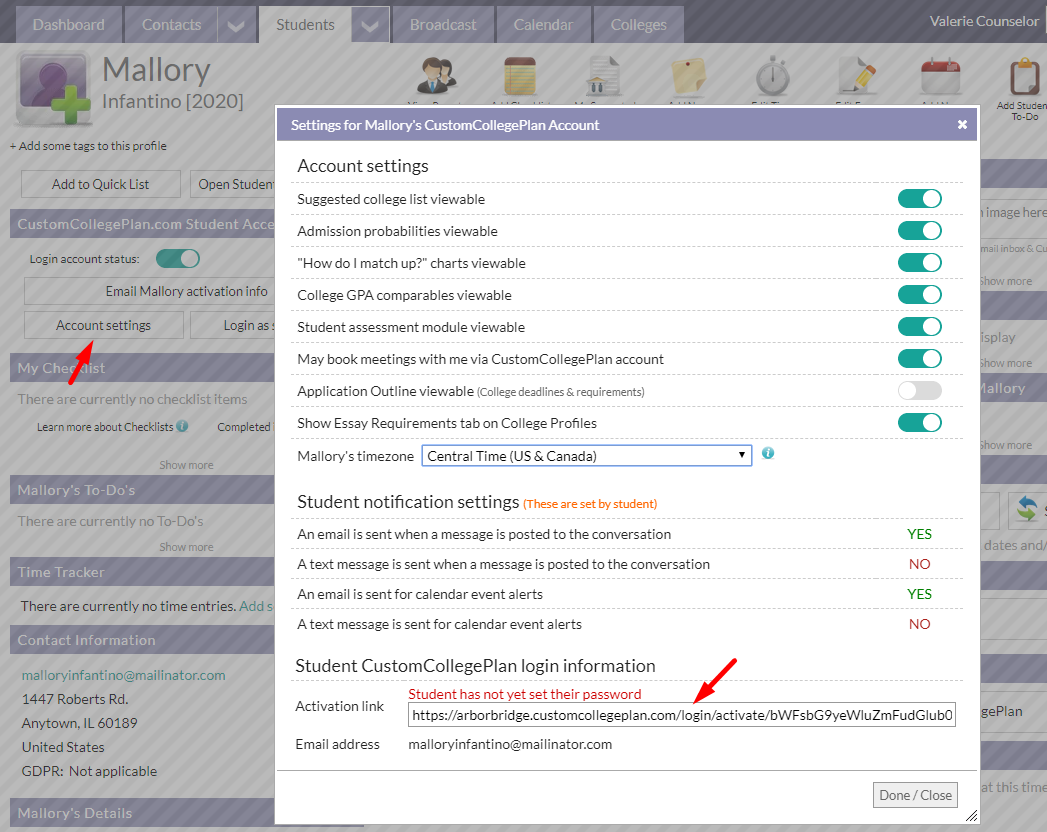Click the pencil-on-paper edit icon
This screenshot has width=1047, height=832.
[857, 75]
